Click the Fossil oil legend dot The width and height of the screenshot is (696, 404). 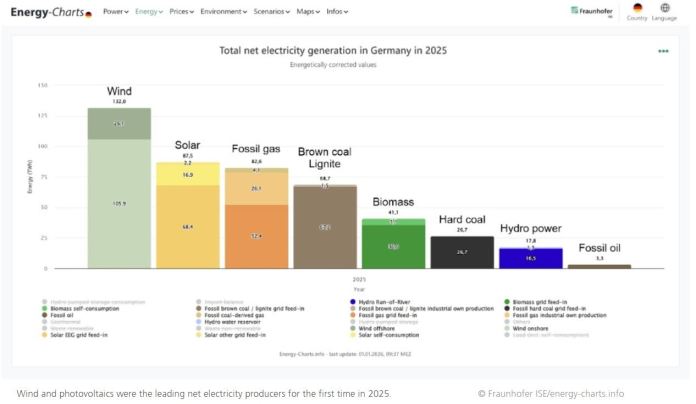point(45,316)
